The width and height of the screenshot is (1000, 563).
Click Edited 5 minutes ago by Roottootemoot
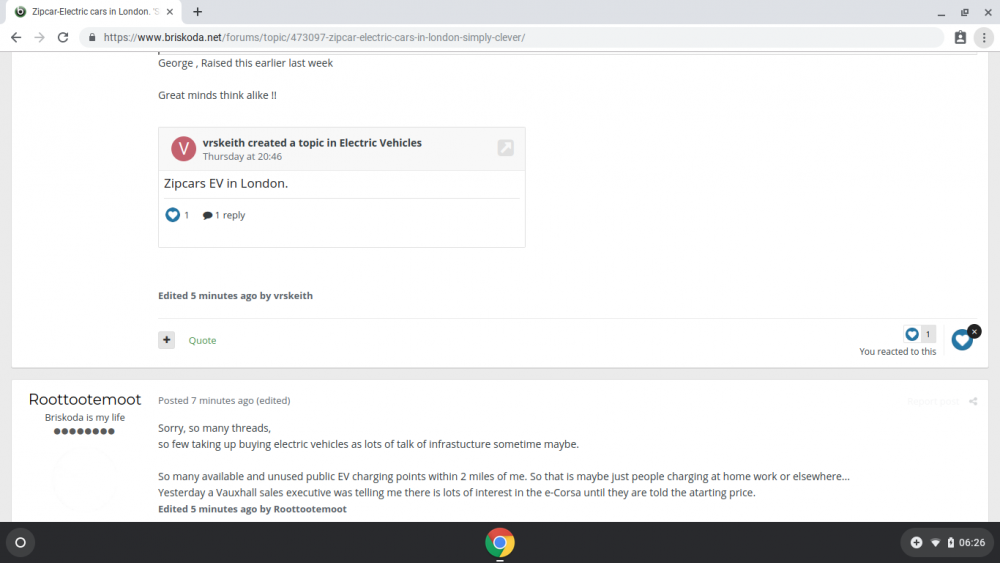(x=253, y=509)
